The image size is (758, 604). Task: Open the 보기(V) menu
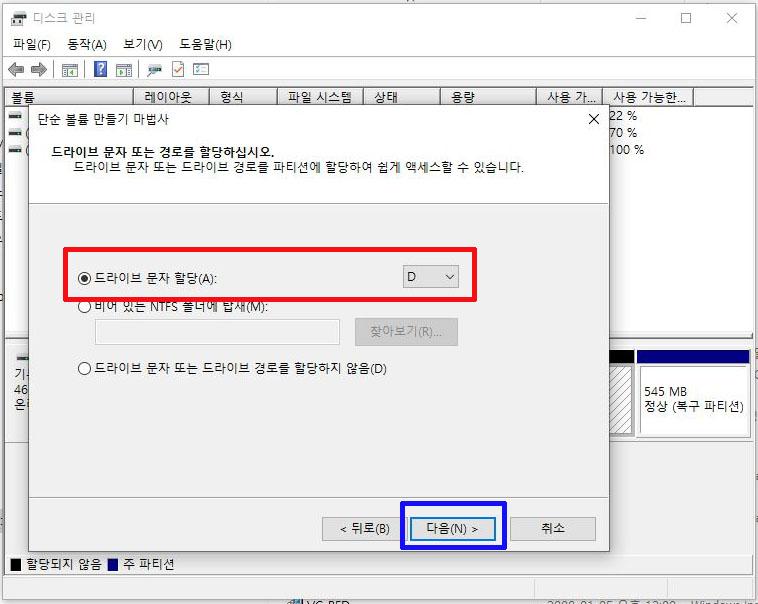[143, 44]
